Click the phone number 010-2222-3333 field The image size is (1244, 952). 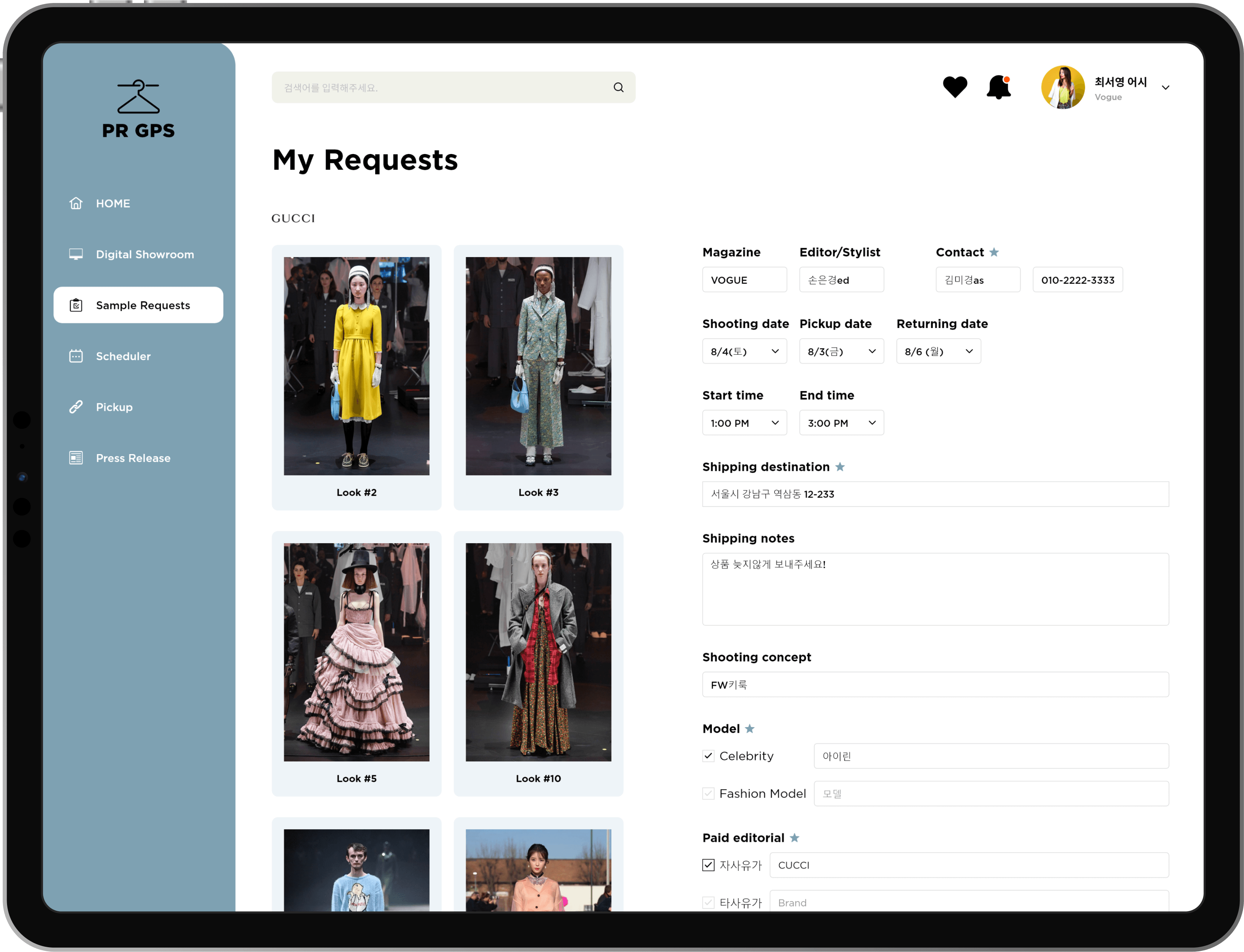[1077, 280]
